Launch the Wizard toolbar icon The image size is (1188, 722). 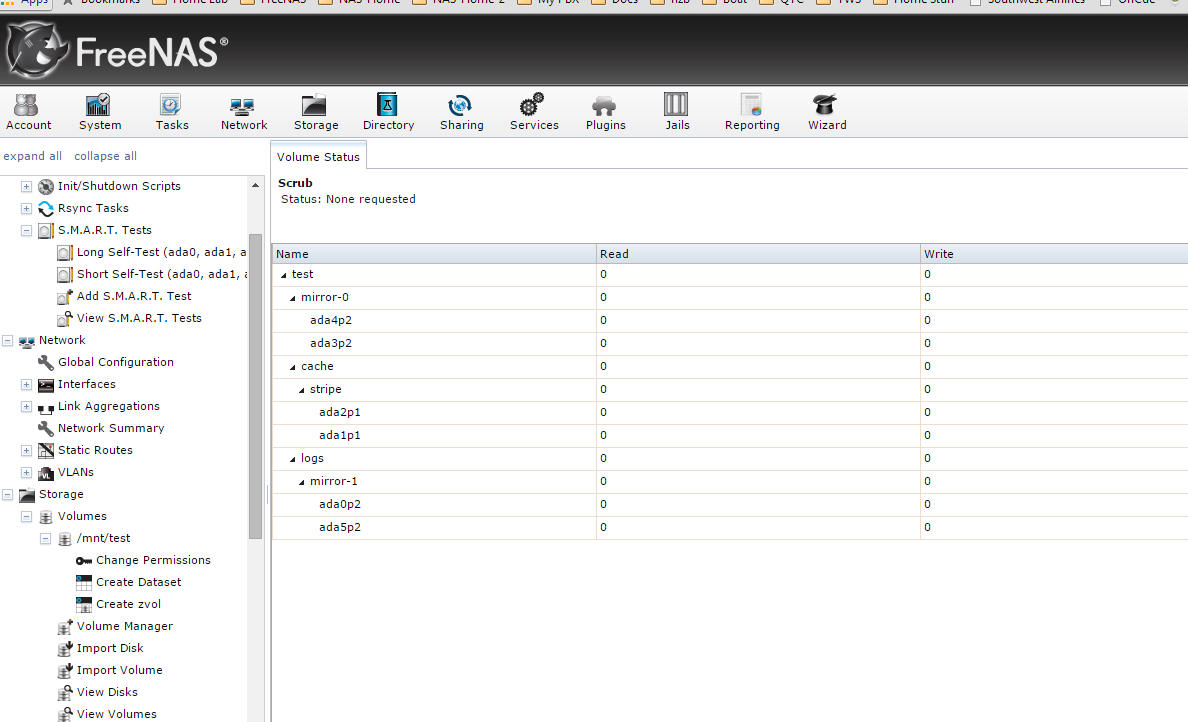tap(826, 111)
